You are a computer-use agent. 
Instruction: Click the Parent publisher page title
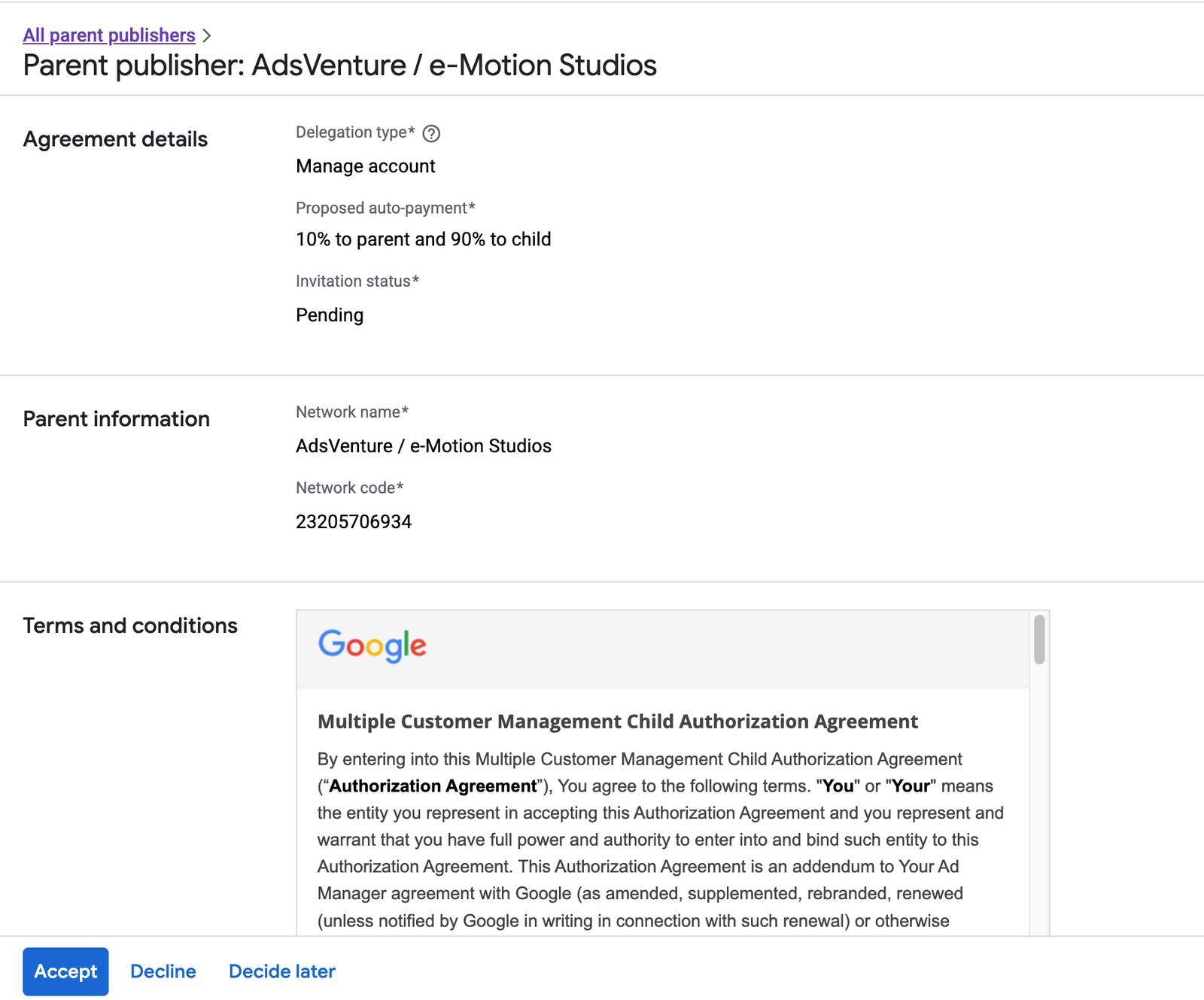[340, 65]
